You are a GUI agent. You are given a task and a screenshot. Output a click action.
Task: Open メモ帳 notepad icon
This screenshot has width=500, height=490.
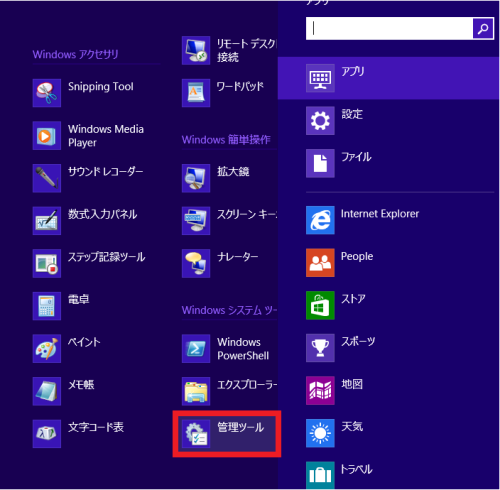coord(47,391)
